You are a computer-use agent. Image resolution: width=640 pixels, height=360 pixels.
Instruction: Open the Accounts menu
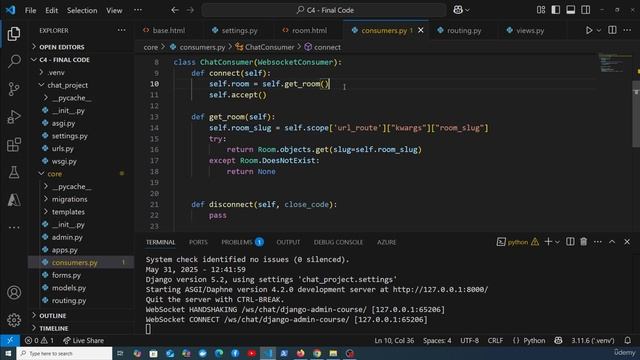pos(14,293)
